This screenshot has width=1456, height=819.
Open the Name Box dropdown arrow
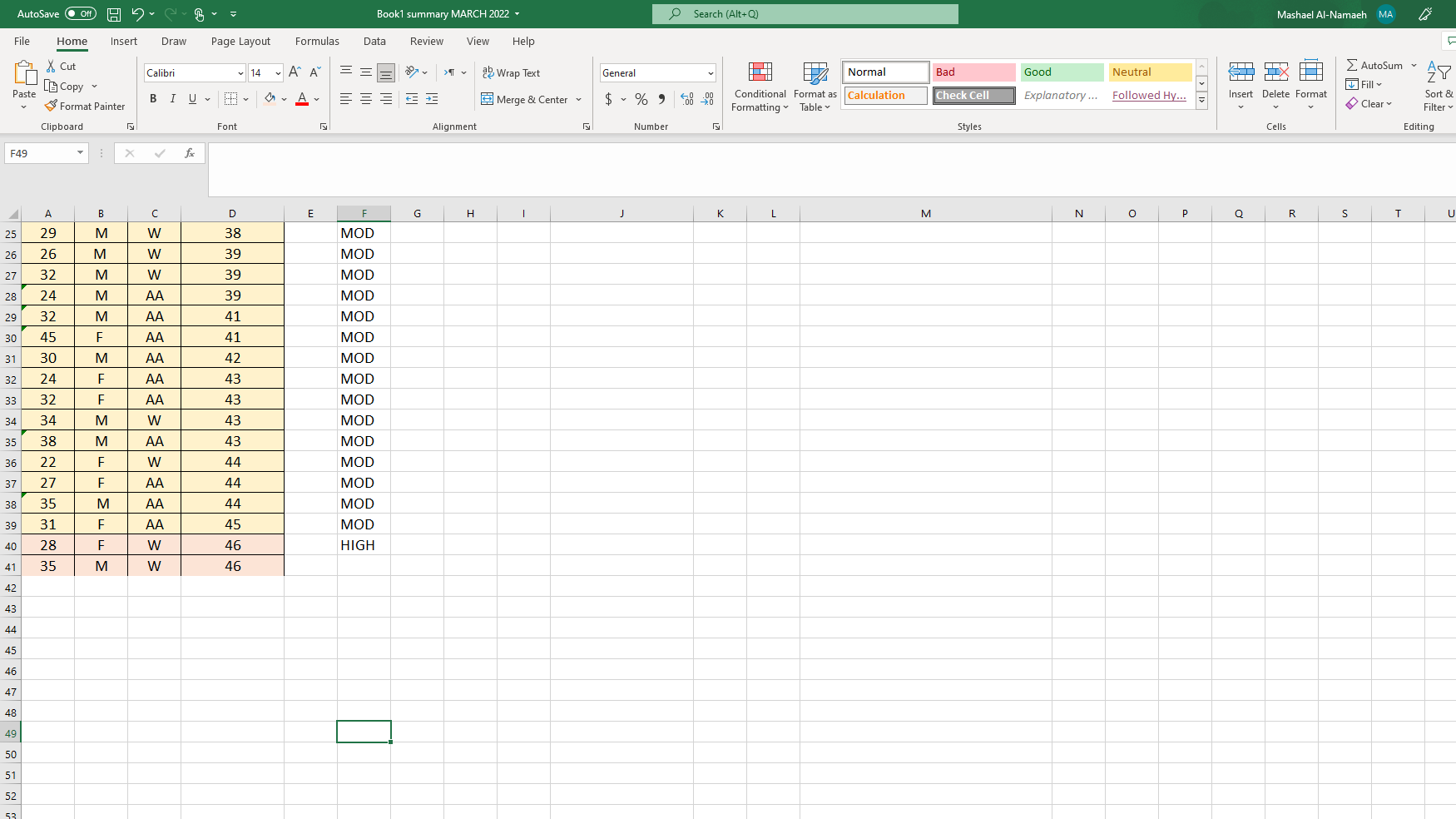point(80,153)
